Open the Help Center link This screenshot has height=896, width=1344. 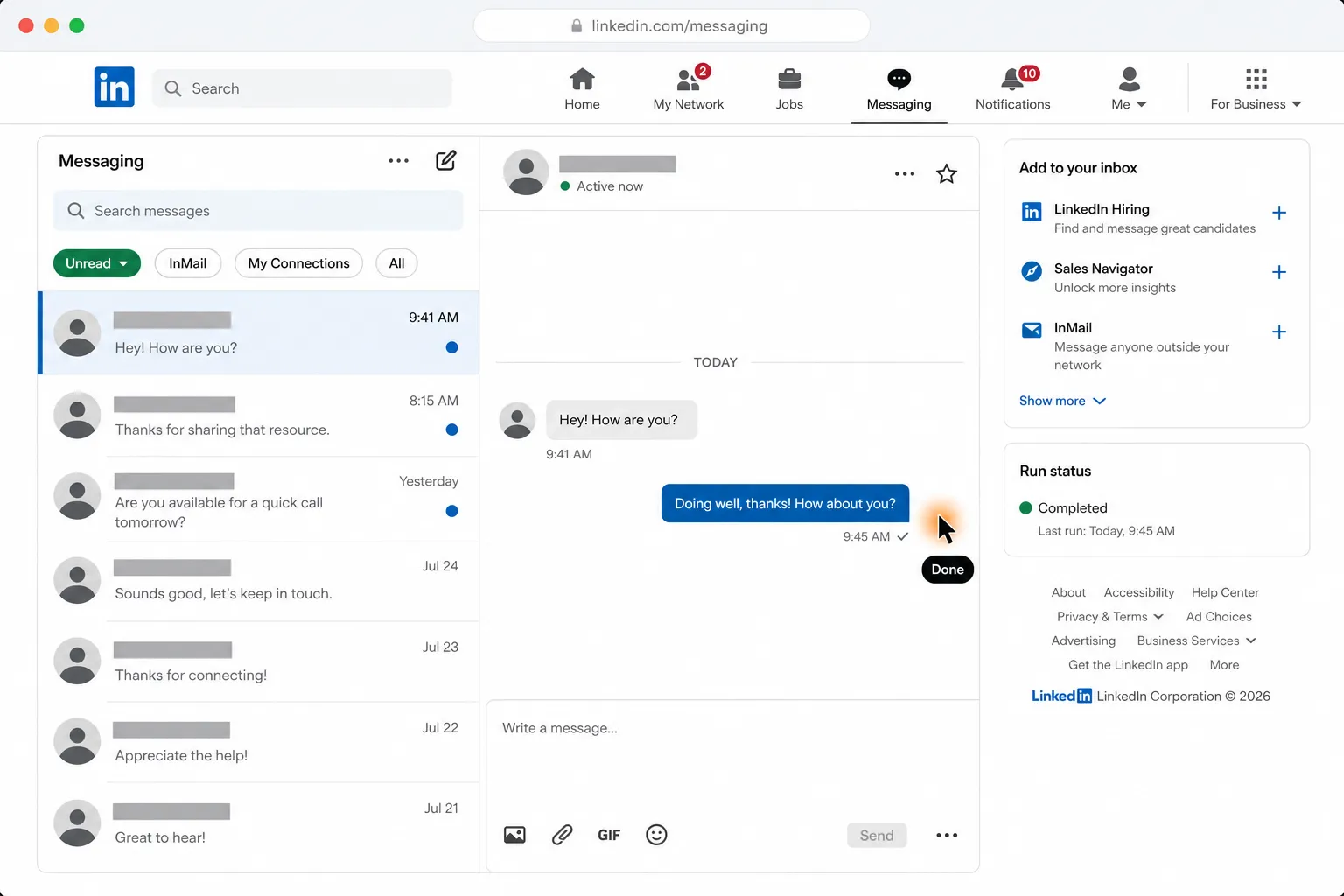(1225, 592)
